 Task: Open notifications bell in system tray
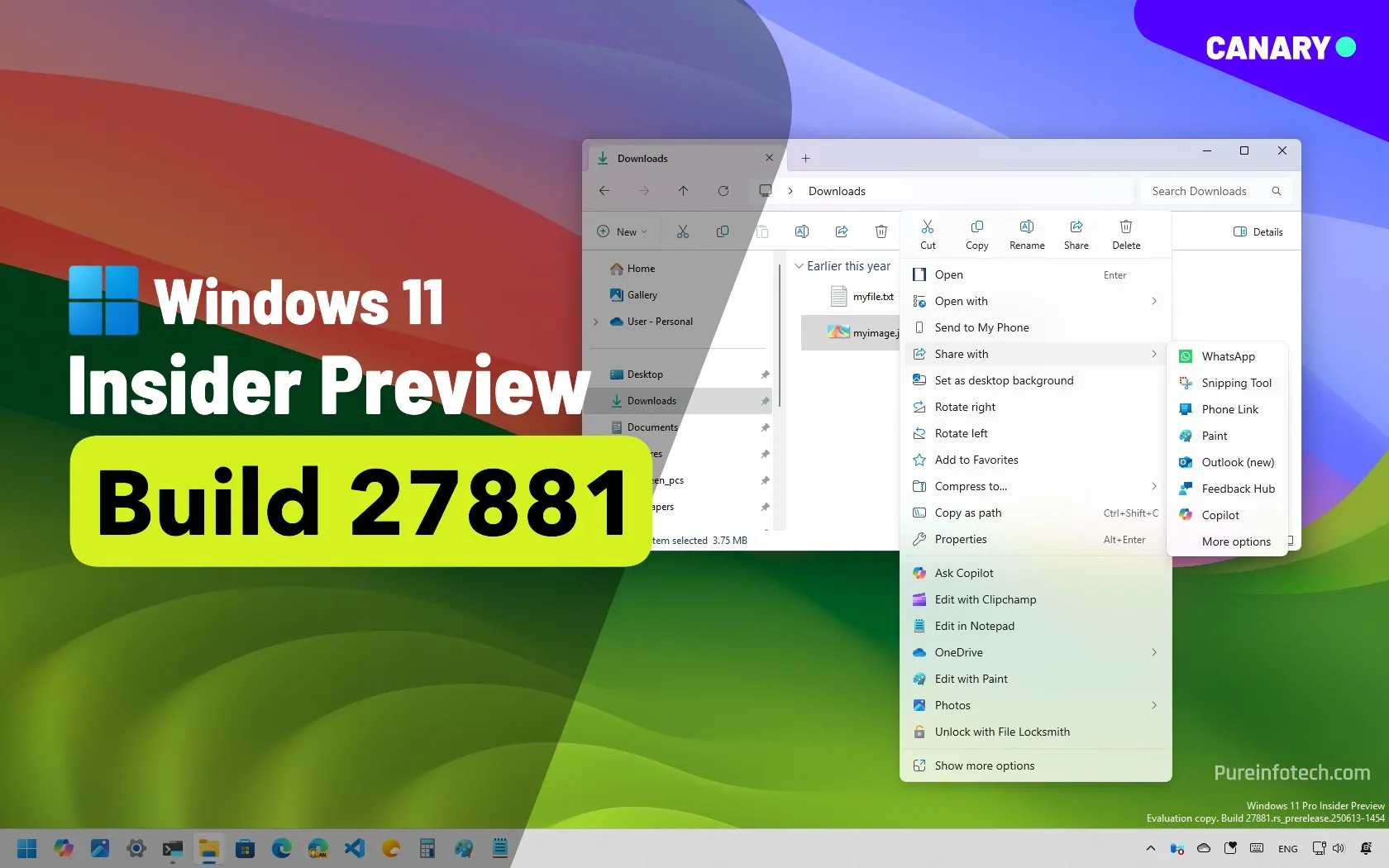(1366, 848)
